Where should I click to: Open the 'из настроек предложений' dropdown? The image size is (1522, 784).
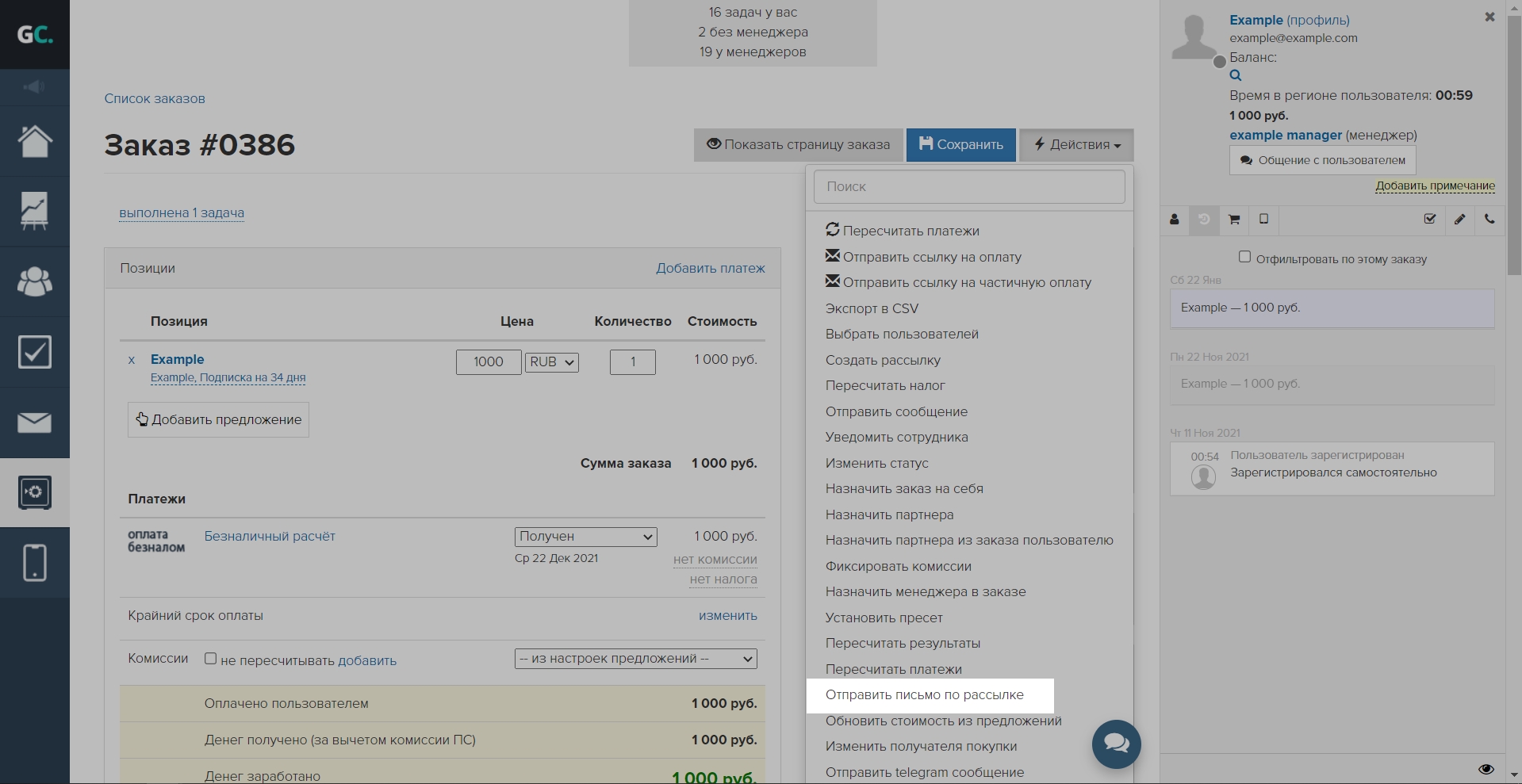pyautogui.click(x=635, y=659)
